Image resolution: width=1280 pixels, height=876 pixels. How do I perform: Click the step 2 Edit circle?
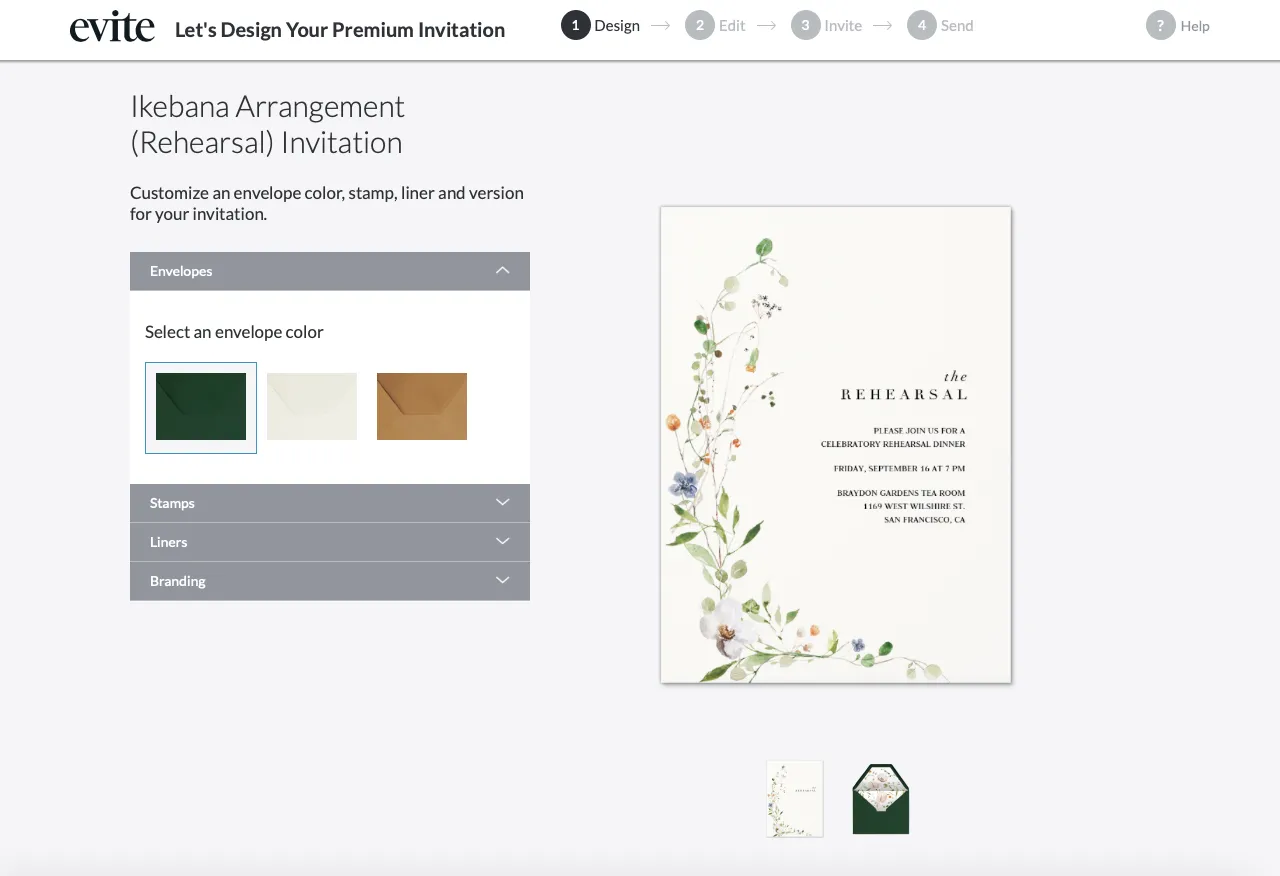700,25
